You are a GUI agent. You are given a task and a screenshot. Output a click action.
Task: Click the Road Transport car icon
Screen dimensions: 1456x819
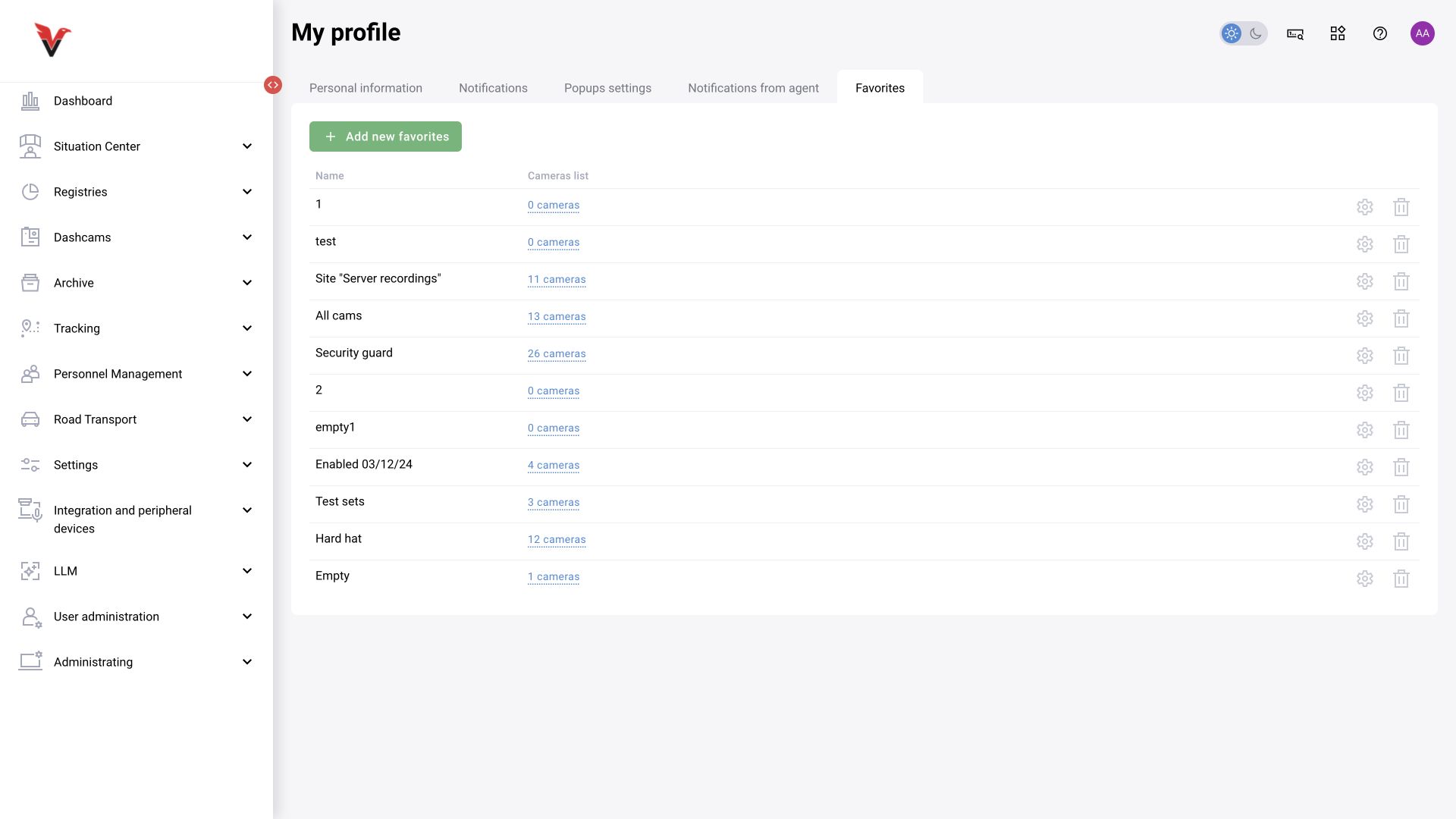pos(30,419)
